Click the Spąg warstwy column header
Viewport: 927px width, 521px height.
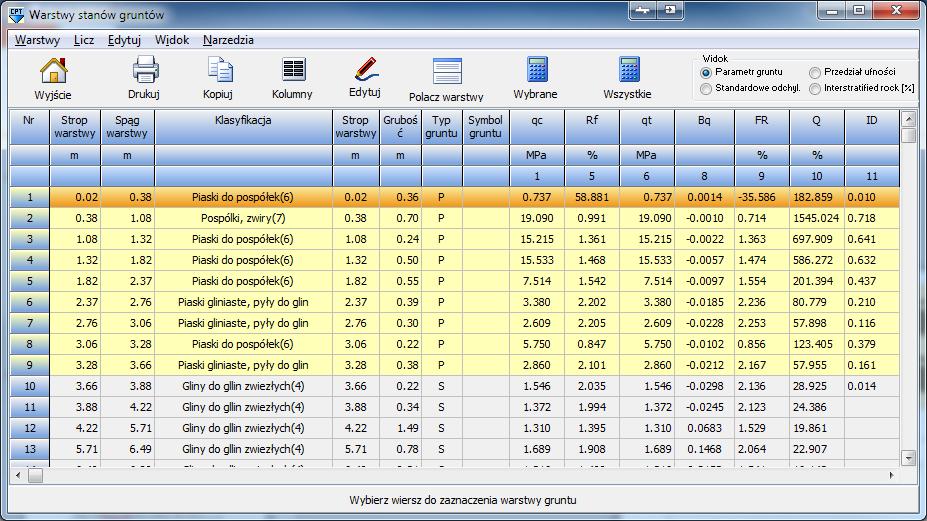tap(127, 127)
